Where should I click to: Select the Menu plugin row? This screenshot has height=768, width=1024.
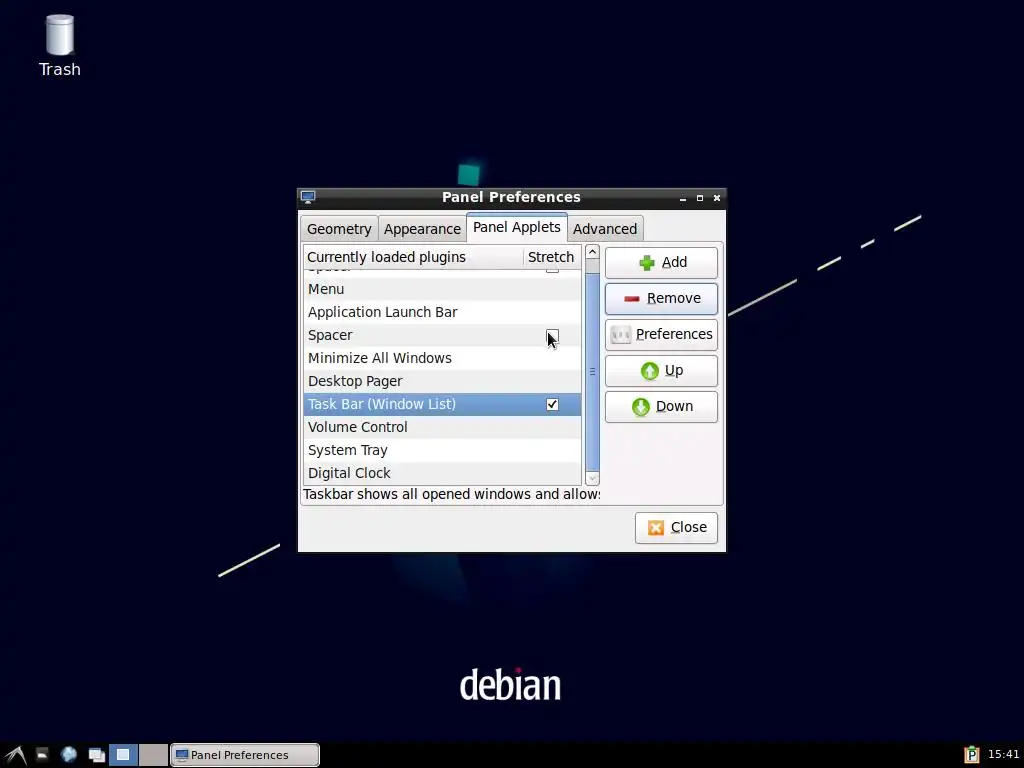(442, 289)
